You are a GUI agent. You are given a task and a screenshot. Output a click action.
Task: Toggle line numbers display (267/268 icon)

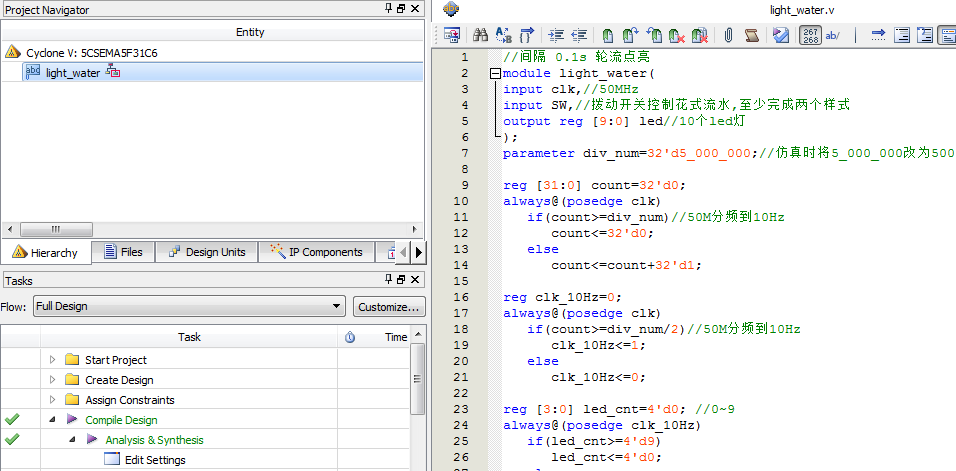[x=810, y=35]
